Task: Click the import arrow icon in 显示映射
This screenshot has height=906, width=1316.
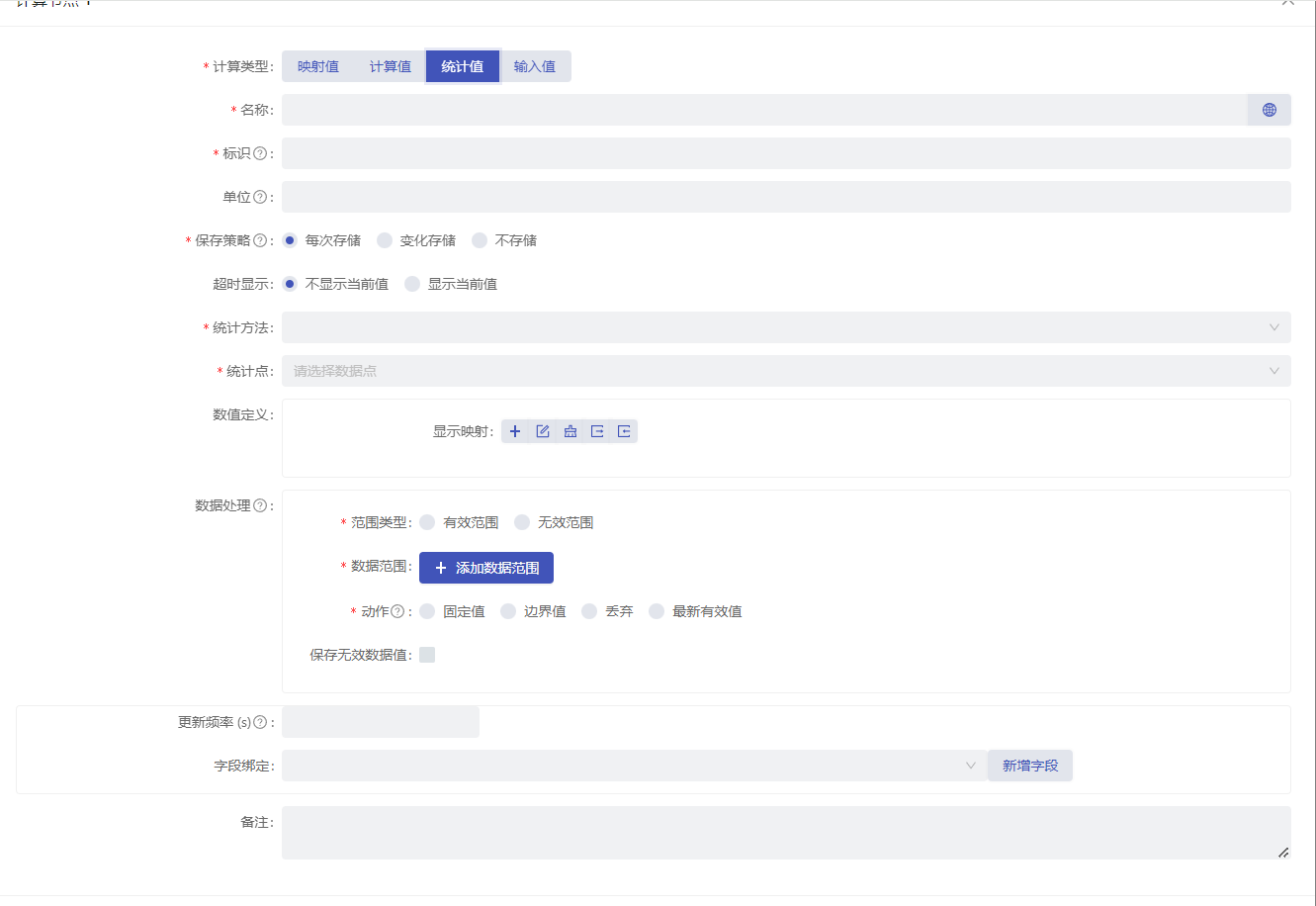Action: pos(624,431)
